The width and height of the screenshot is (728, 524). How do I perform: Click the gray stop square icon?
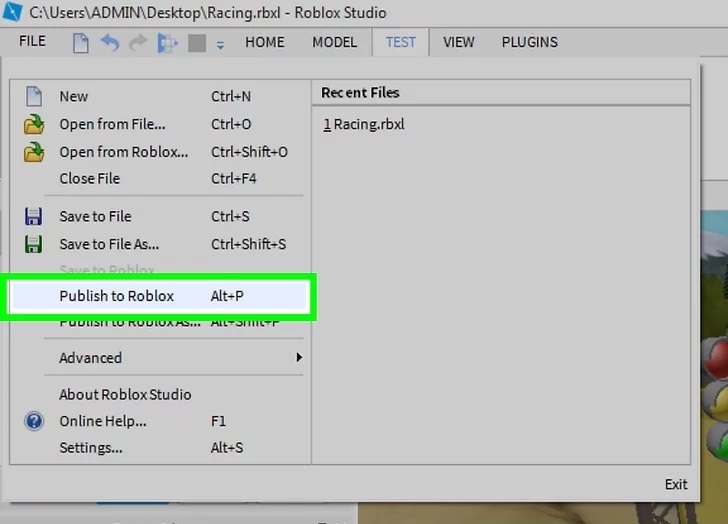tap(197, 43)
